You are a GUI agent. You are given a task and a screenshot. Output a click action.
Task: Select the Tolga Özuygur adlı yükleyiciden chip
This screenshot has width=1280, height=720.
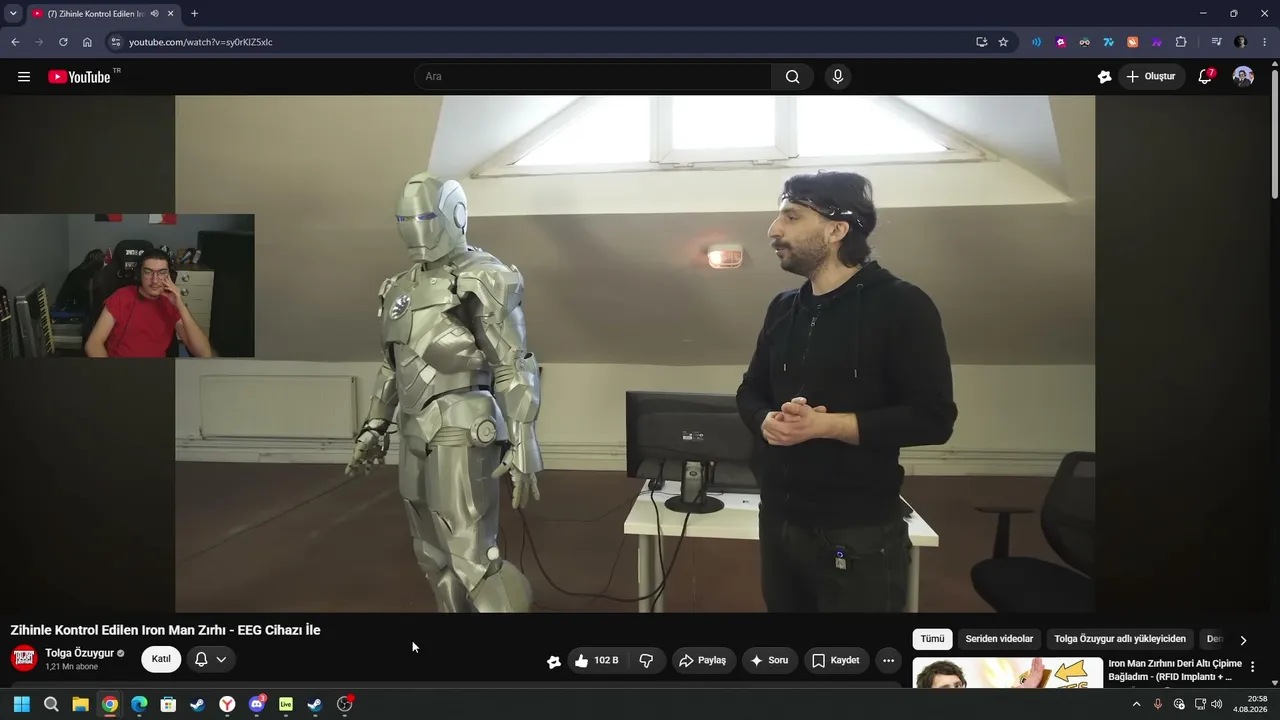click(1120, 639)
